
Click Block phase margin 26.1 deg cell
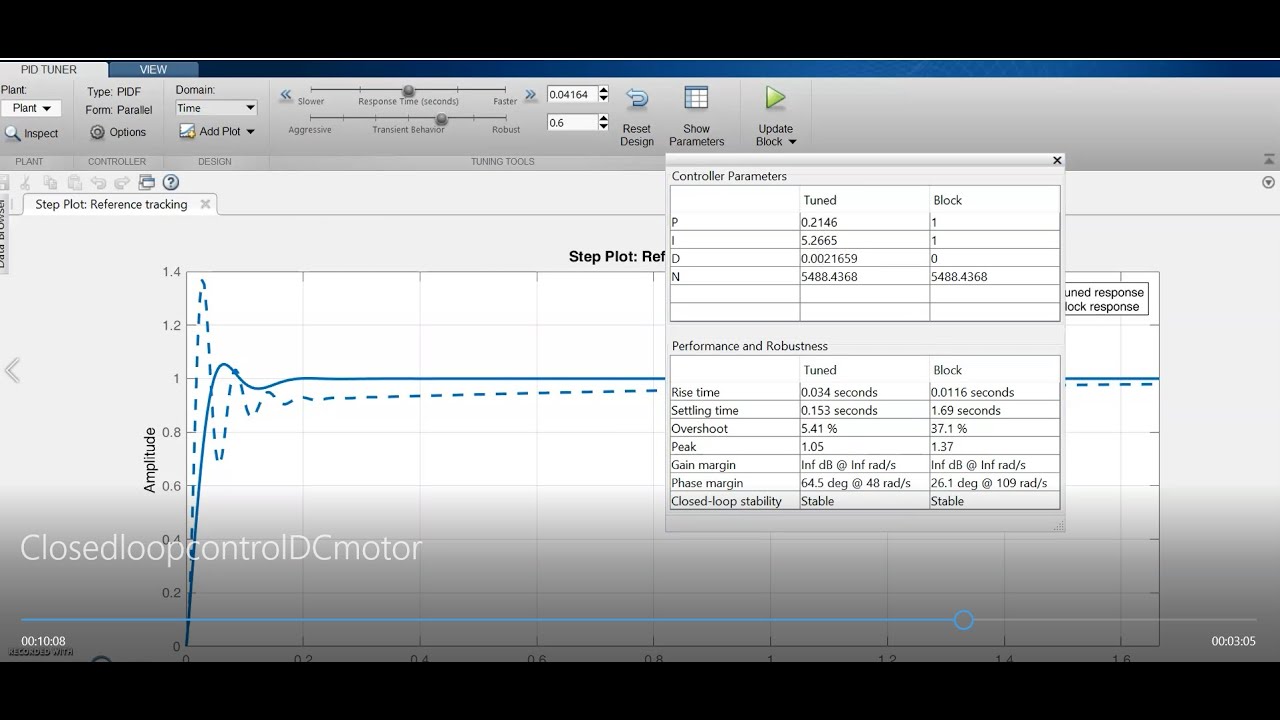point(994,482)
